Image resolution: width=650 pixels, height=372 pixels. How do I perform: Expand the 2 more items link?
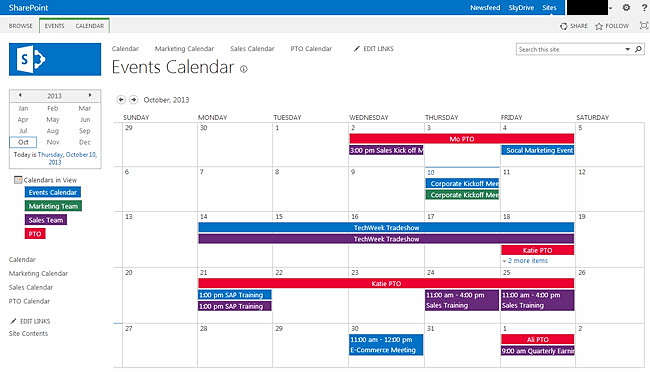tap(525, 260)
